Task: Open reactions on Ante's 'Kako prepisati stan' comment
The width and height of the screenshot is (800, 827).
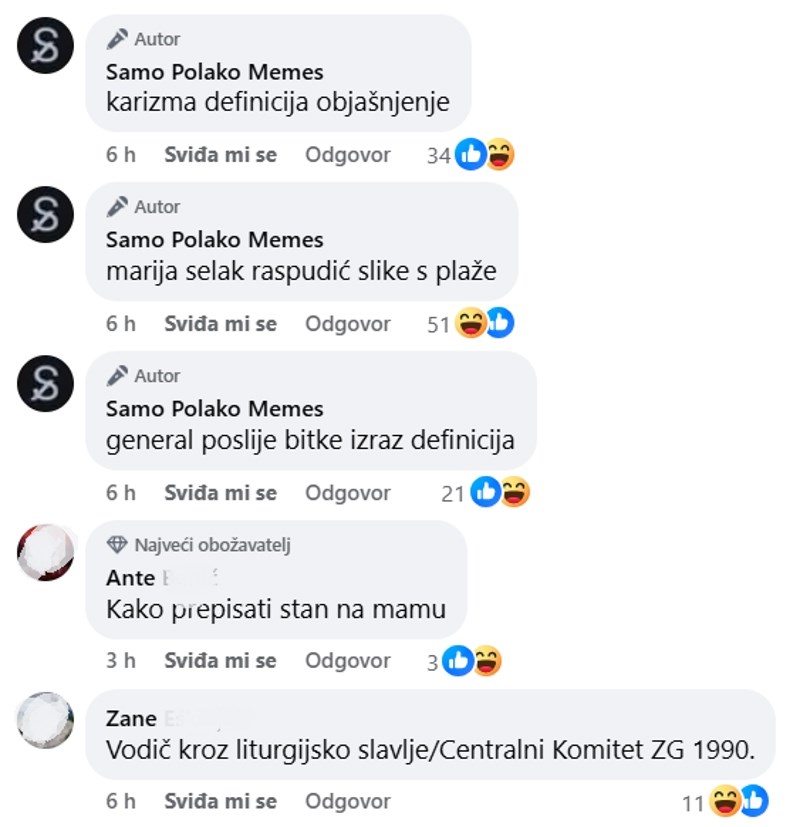Action: (464, 661)
